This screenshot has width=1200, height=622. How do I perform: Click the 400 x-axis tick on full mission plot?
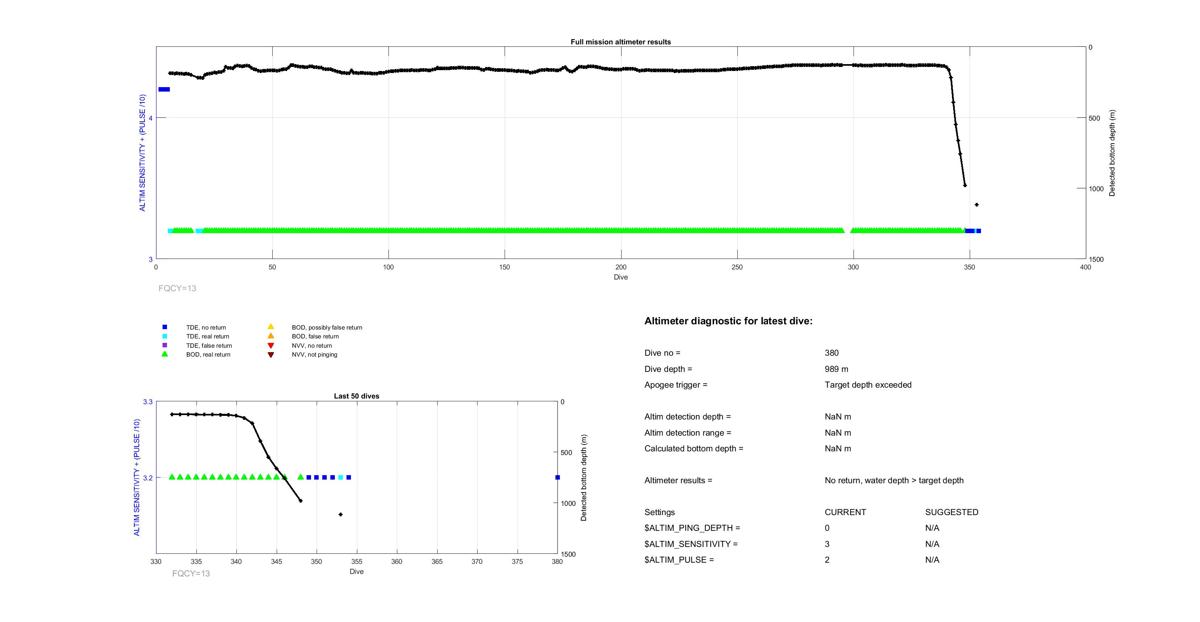click(x=1085, y=267)
